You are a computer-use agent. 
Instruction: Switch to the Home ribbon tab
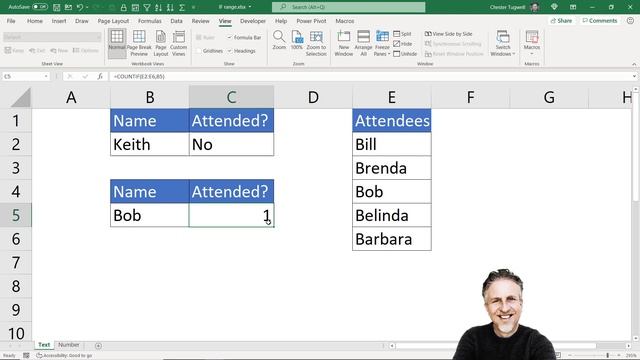coord(35,21)
